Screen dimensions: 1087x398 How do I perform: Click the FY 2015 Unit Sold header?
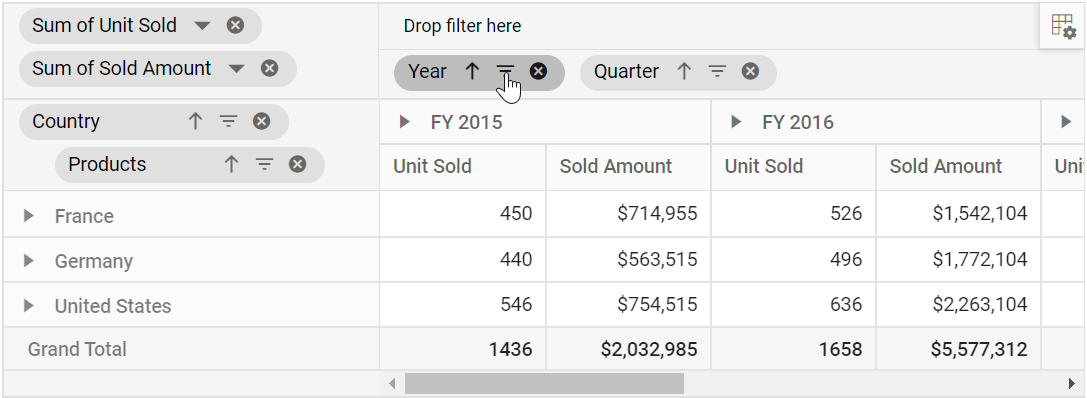[x=462, y=167]
